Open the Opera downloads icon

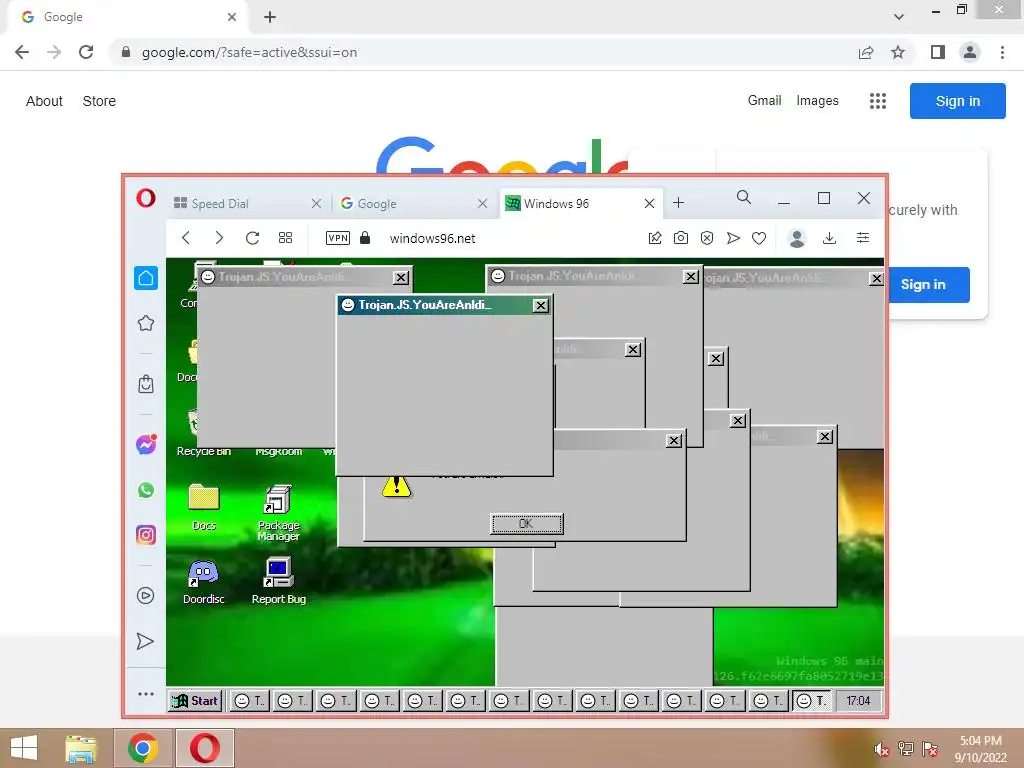point(829,238)
